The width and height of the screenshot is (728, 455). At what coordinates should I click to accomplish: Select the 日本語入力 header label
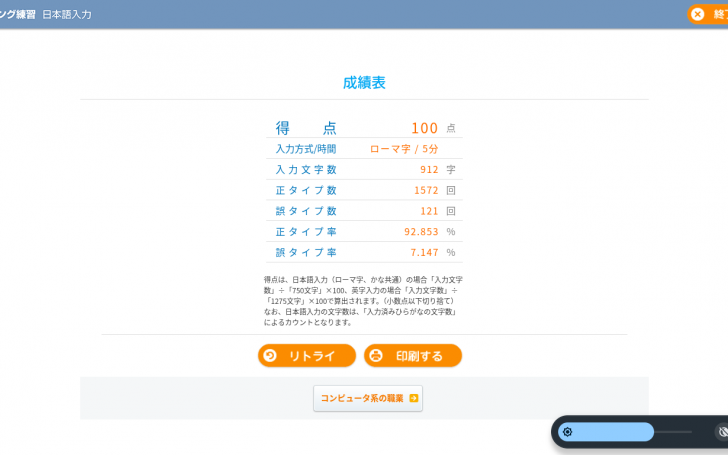[x=67, y=14]
